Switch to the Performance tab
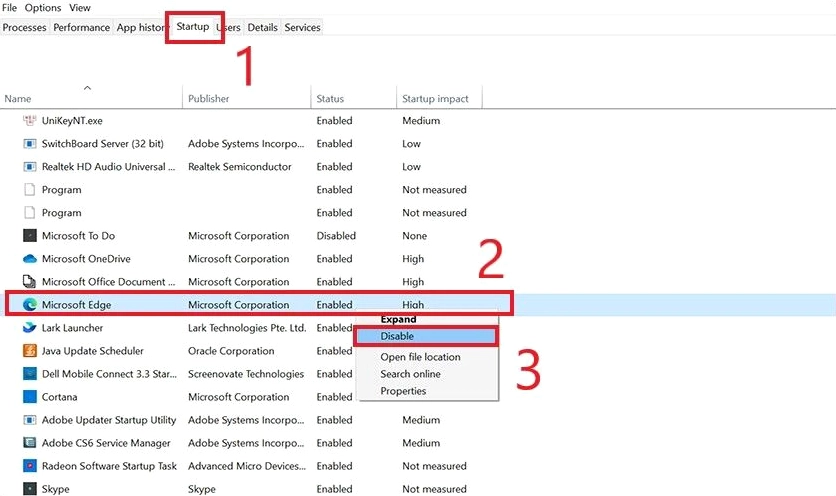This screenshot has width=836, height=496. 81,27
